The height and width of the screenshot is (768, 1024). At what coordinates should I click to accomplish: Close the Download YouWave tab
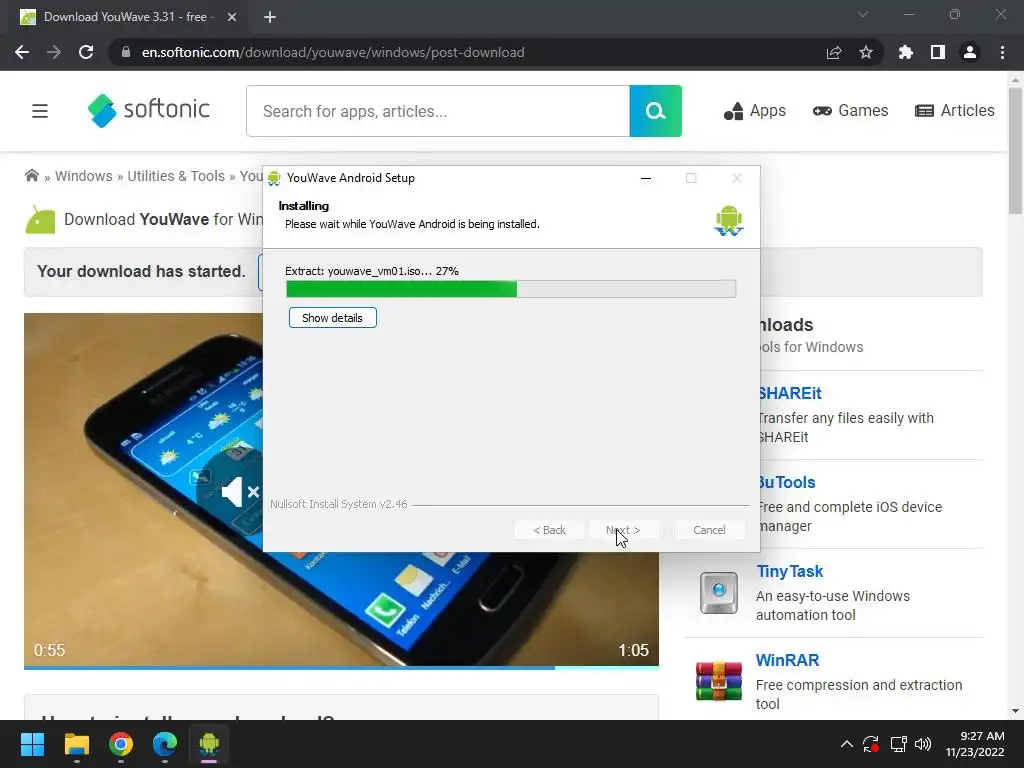pos(232,17)
